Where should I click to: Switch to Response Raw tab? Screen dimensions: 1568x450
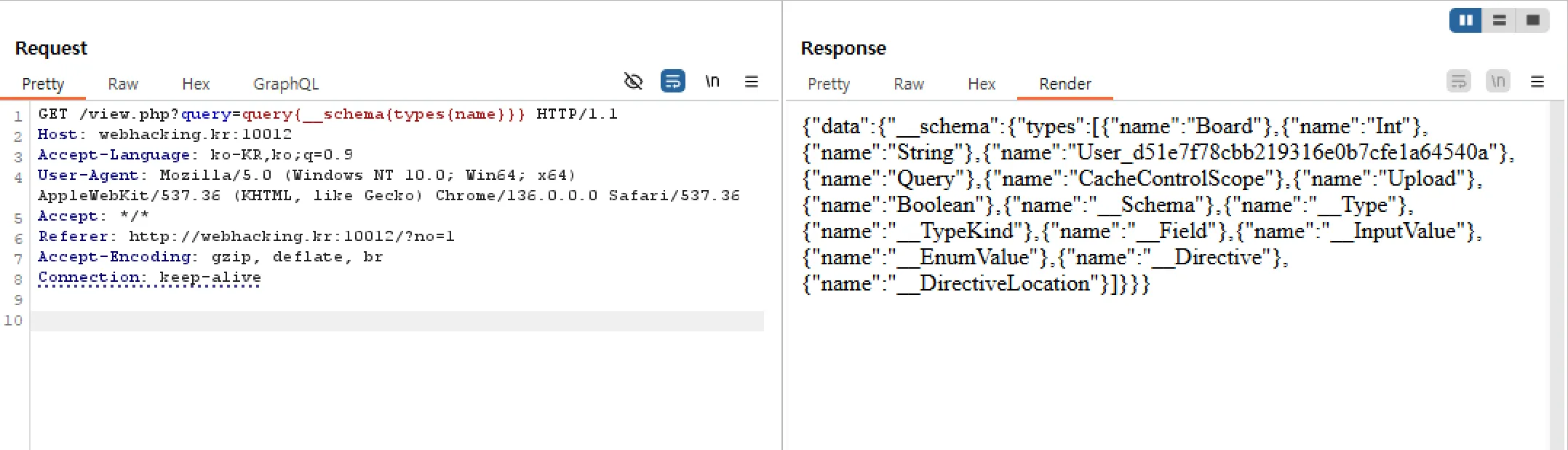909,84
